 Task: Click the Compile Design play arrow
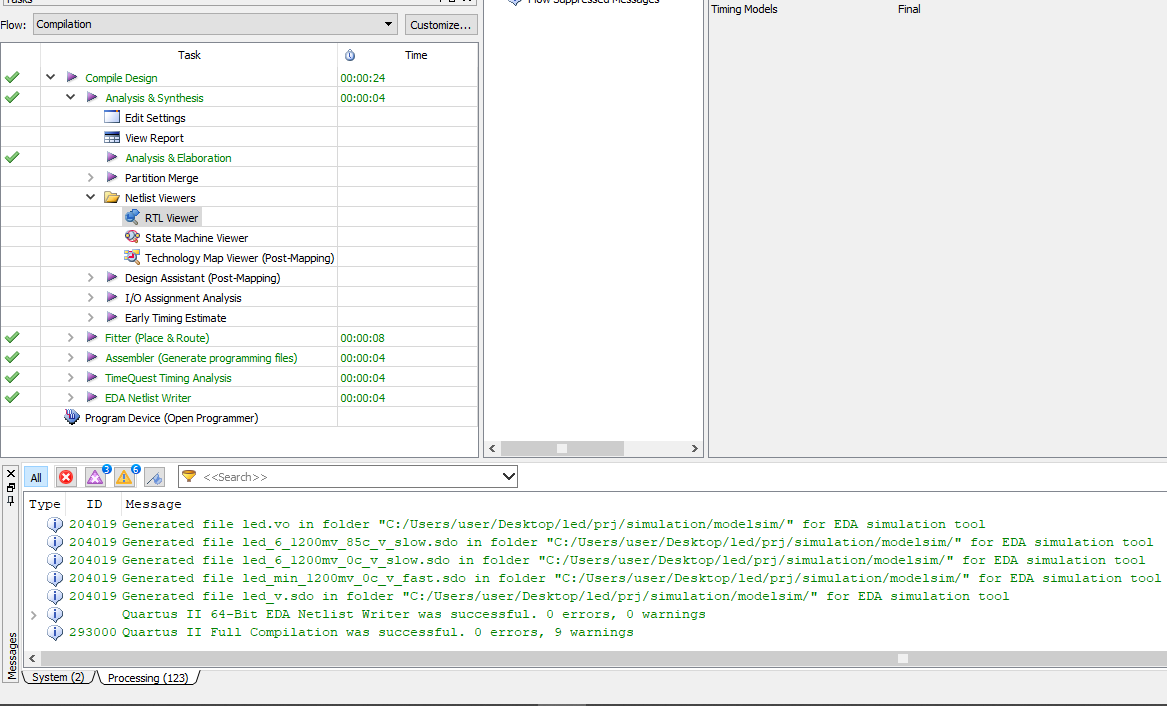72,77
